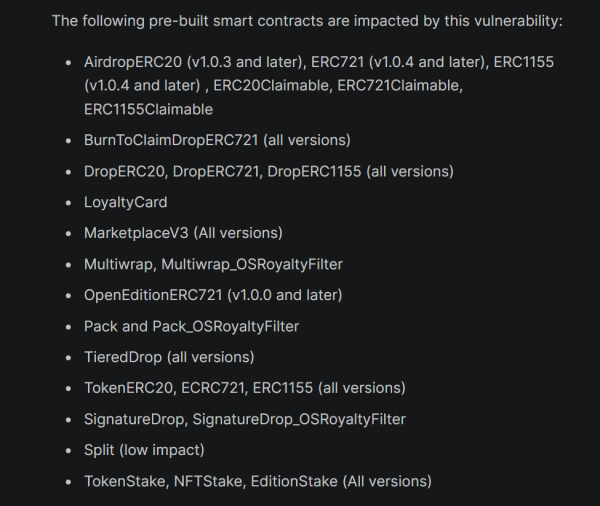Click the NFTStake text
600x506 pixels.
click(x=204, y=481)
